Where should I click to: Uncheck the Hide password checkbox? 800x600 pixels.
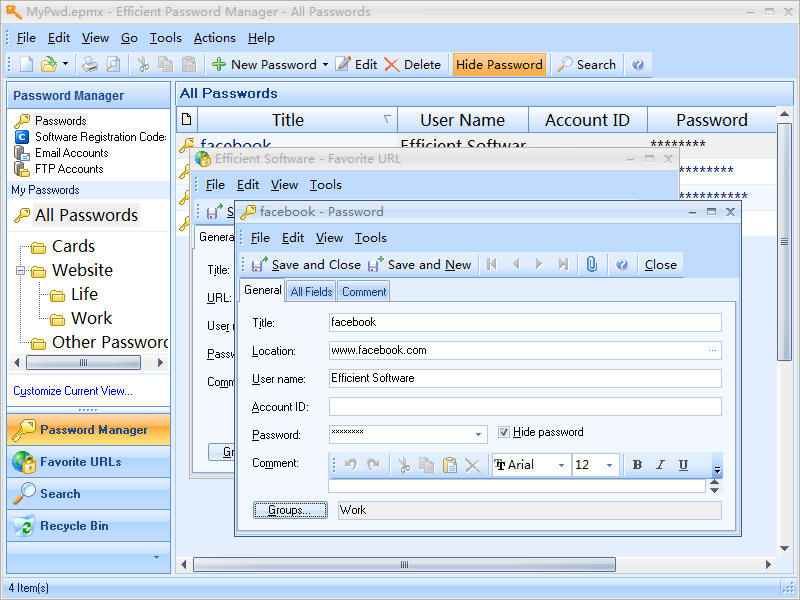point(504,432)
